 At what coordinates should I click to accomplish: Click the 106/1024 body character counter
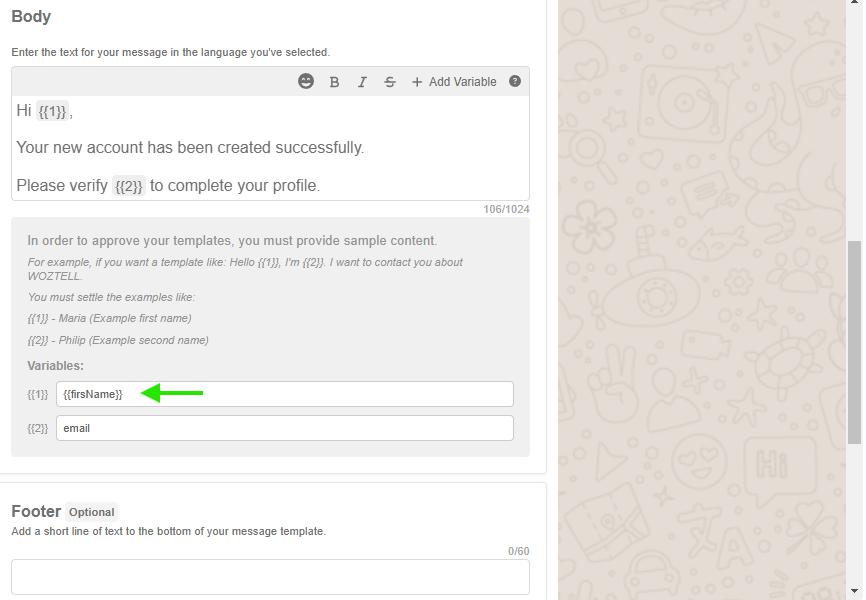pyautogui.click(x=507, y=210)
